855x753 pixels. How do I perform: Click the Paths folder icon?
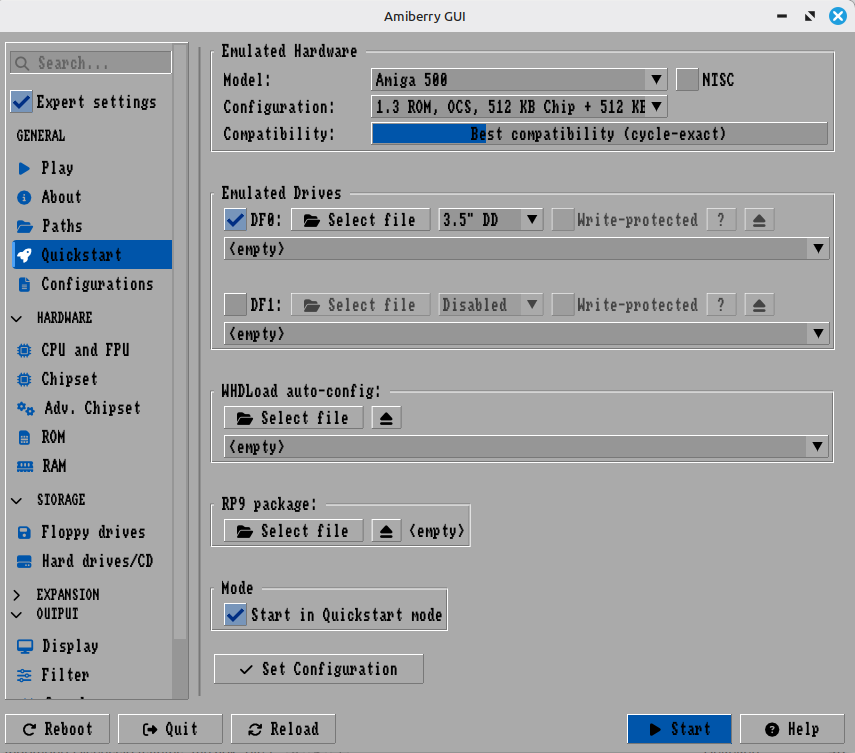pyautogui.click(x=25, y=226)
